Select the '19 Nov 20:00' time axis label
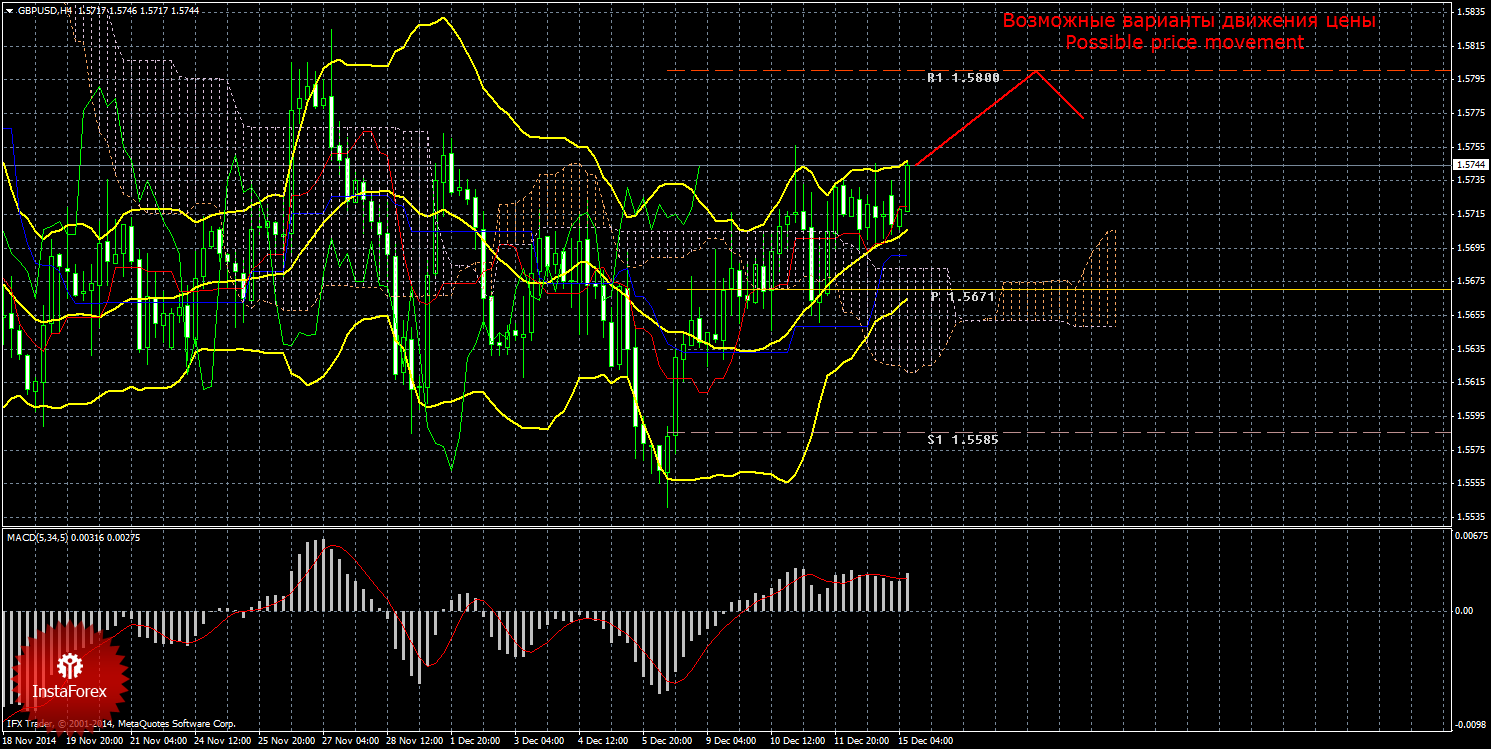The width and height of the screenshot is (1491, 749). point(96,742)
